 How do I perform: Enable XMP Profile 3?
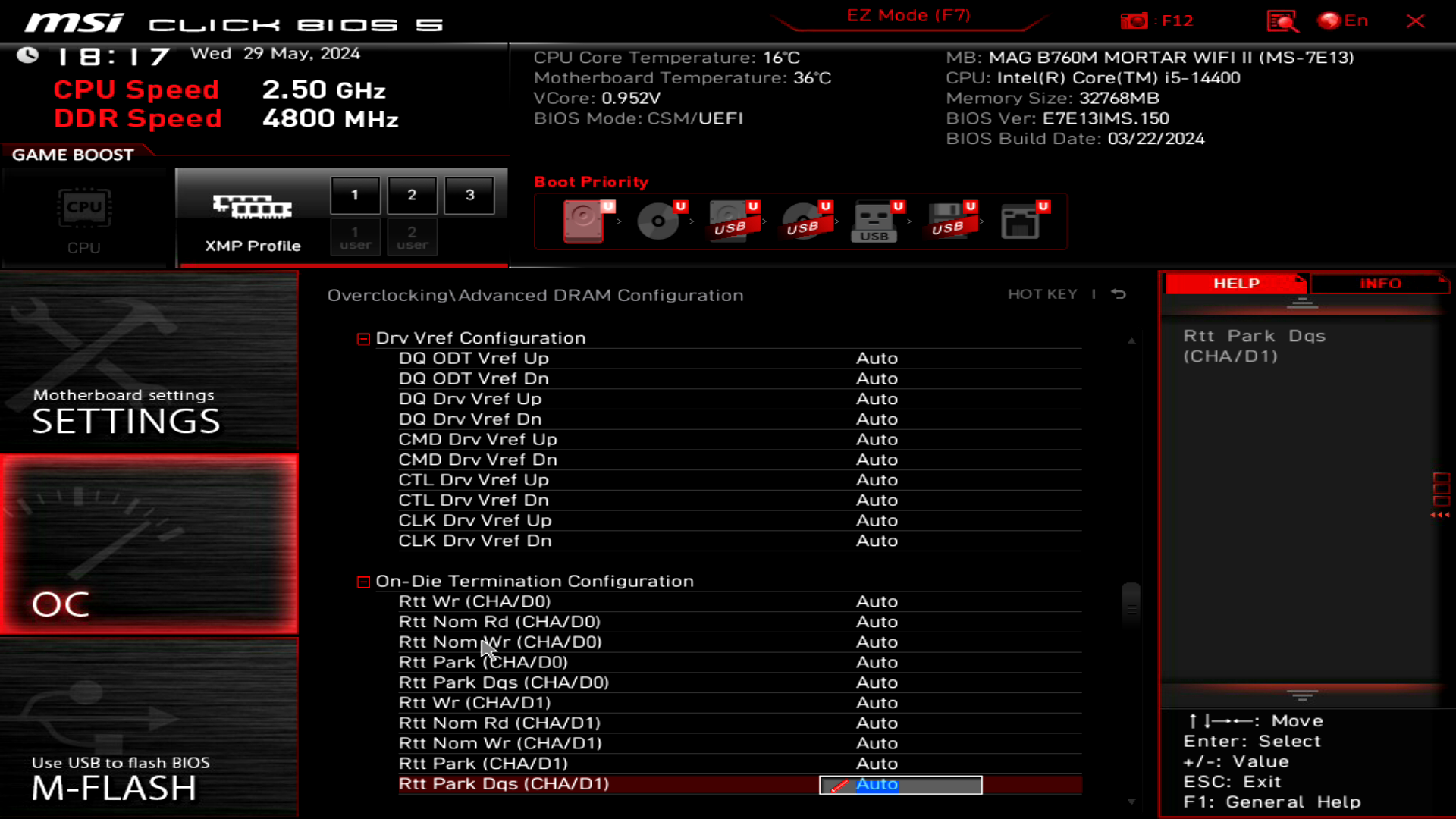(469, 196)
